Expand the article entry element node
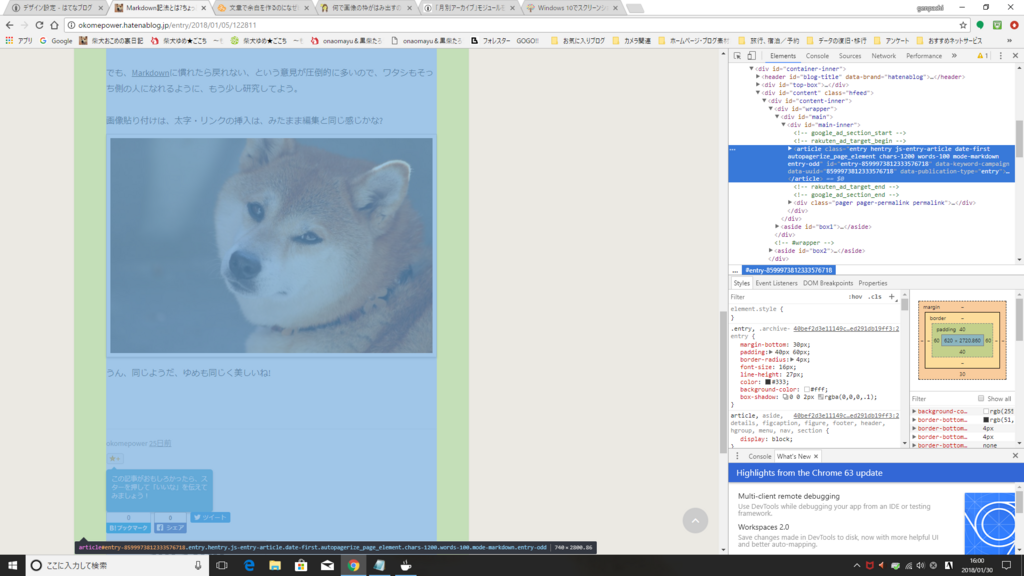 click(790, 149)
